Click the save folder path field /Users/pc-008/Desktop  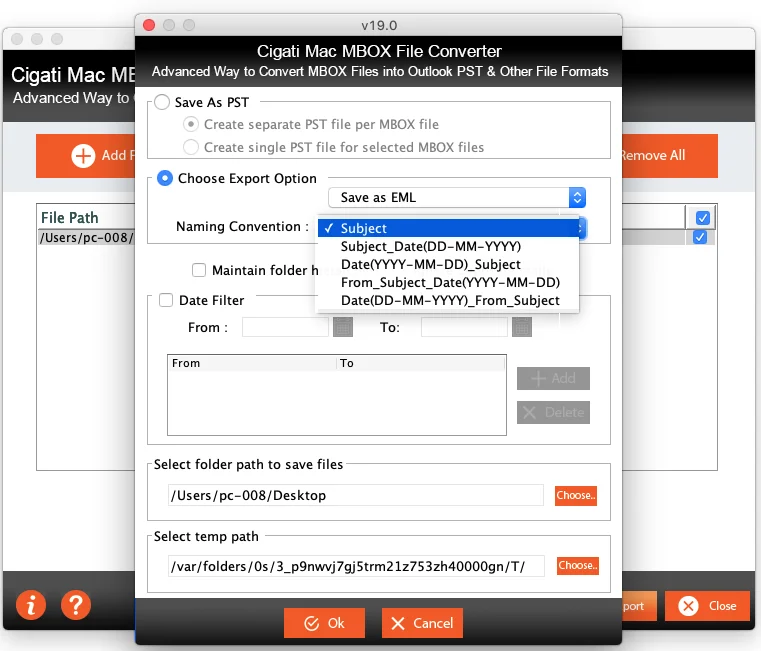tap(356, 495)
